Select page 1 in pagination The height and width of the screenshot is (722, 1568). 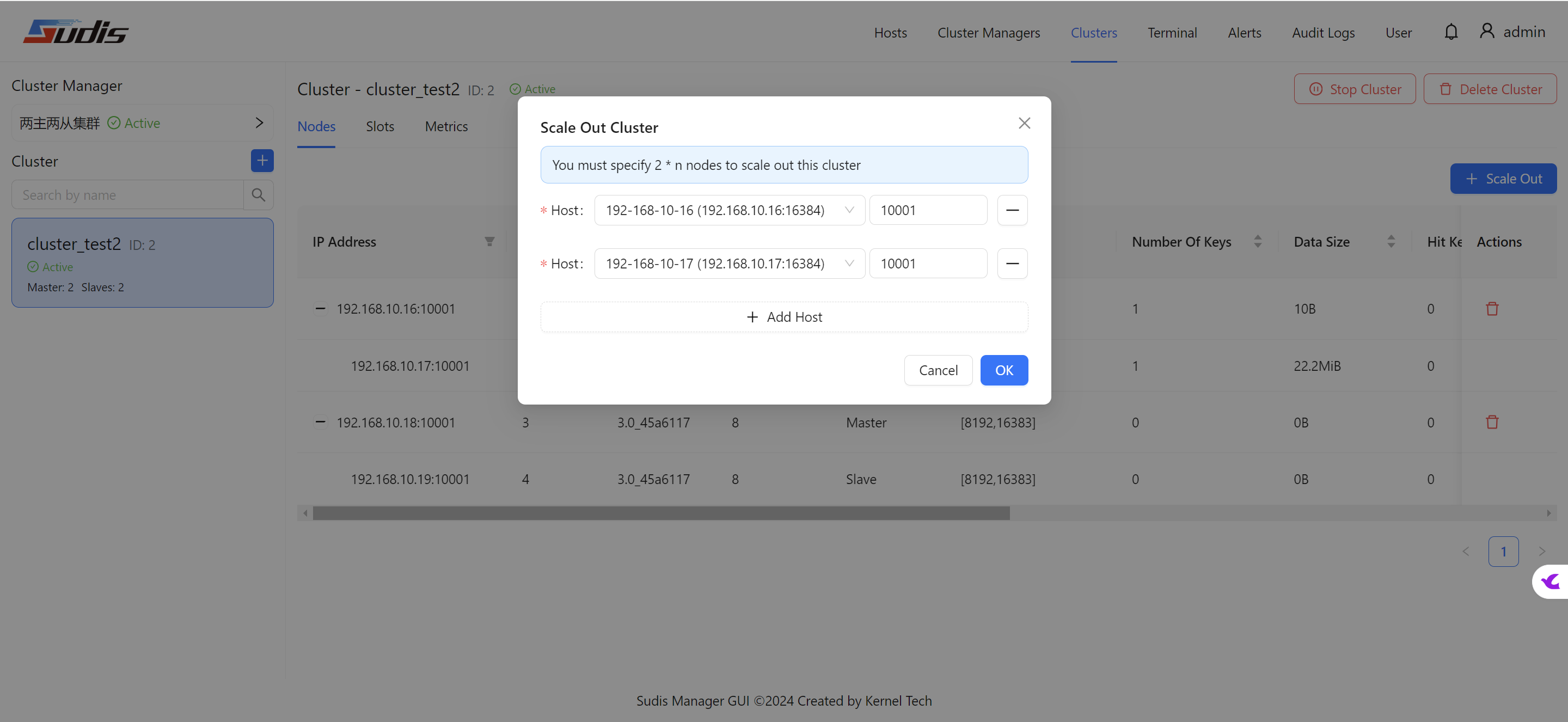(x=1503, y=552)
